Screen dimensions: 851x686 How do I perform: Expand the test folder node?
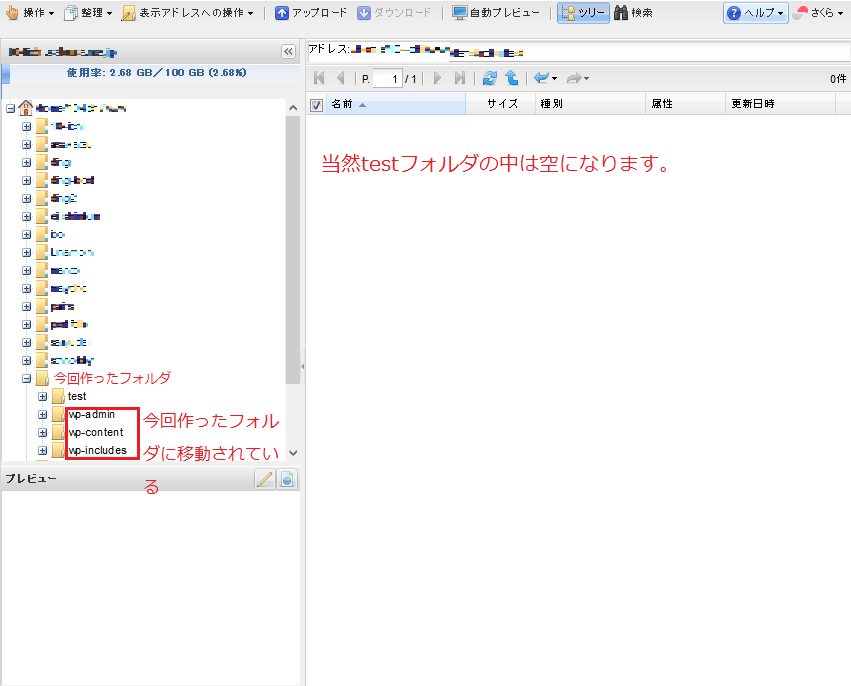pyautogui.click(x=42, y=397)
